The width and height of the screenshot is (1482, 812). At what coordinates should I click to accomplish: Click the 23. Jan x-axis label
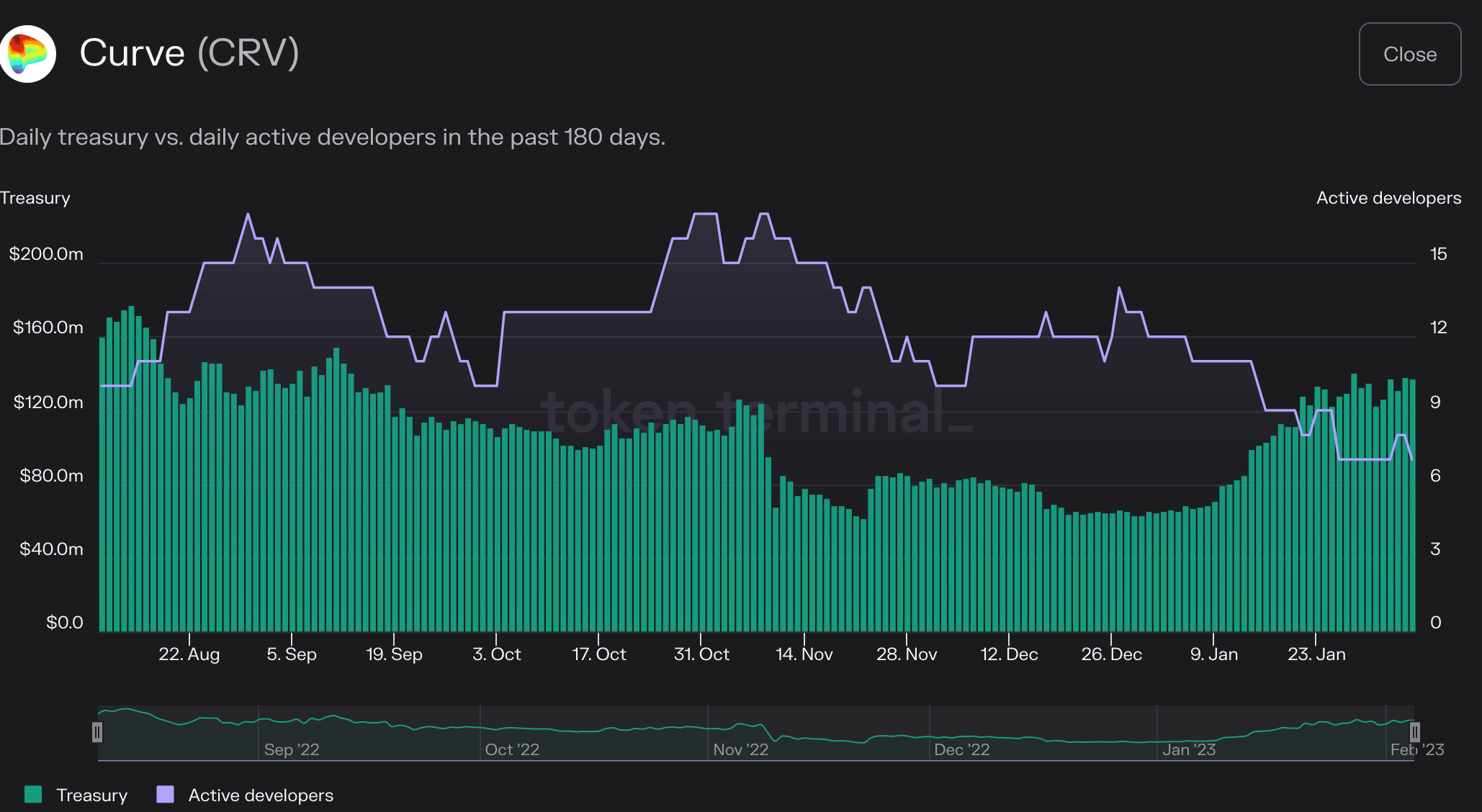point(1316,654)
